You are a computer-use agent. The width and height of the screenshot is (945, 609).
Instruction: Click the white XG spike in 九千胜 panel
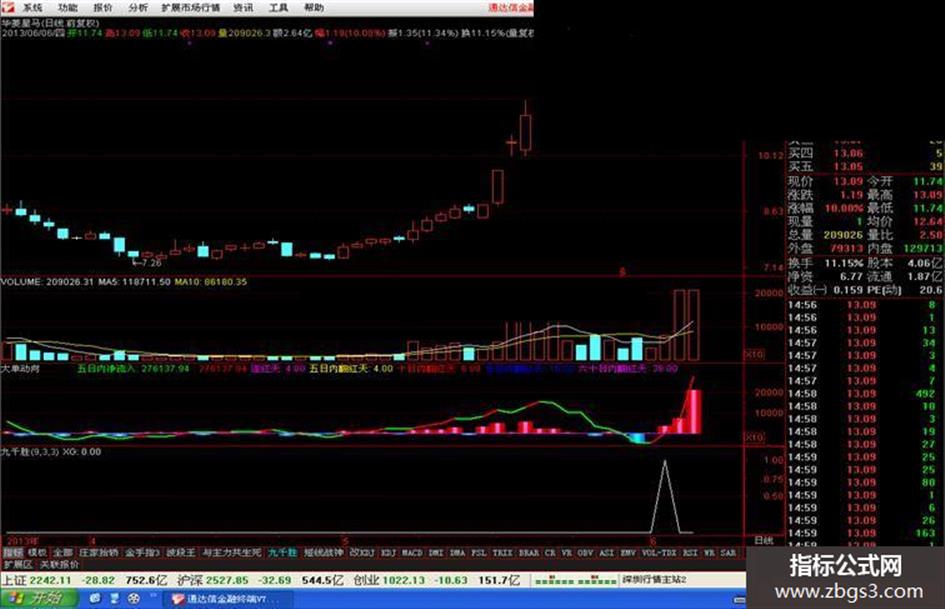click(x=665, y=496)
